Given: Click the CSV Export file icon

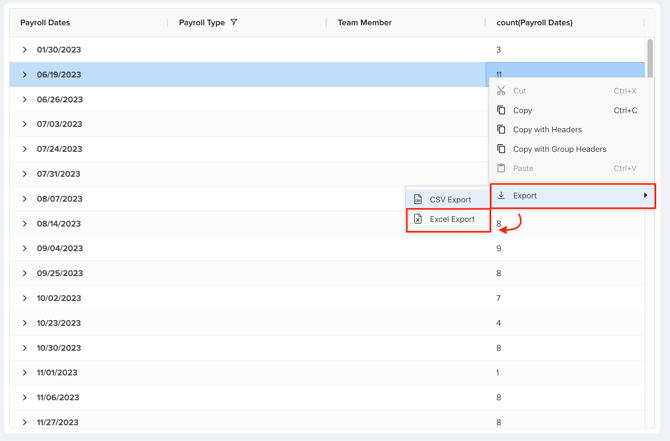Looking at the screenshot, I should tap(418, 199).
